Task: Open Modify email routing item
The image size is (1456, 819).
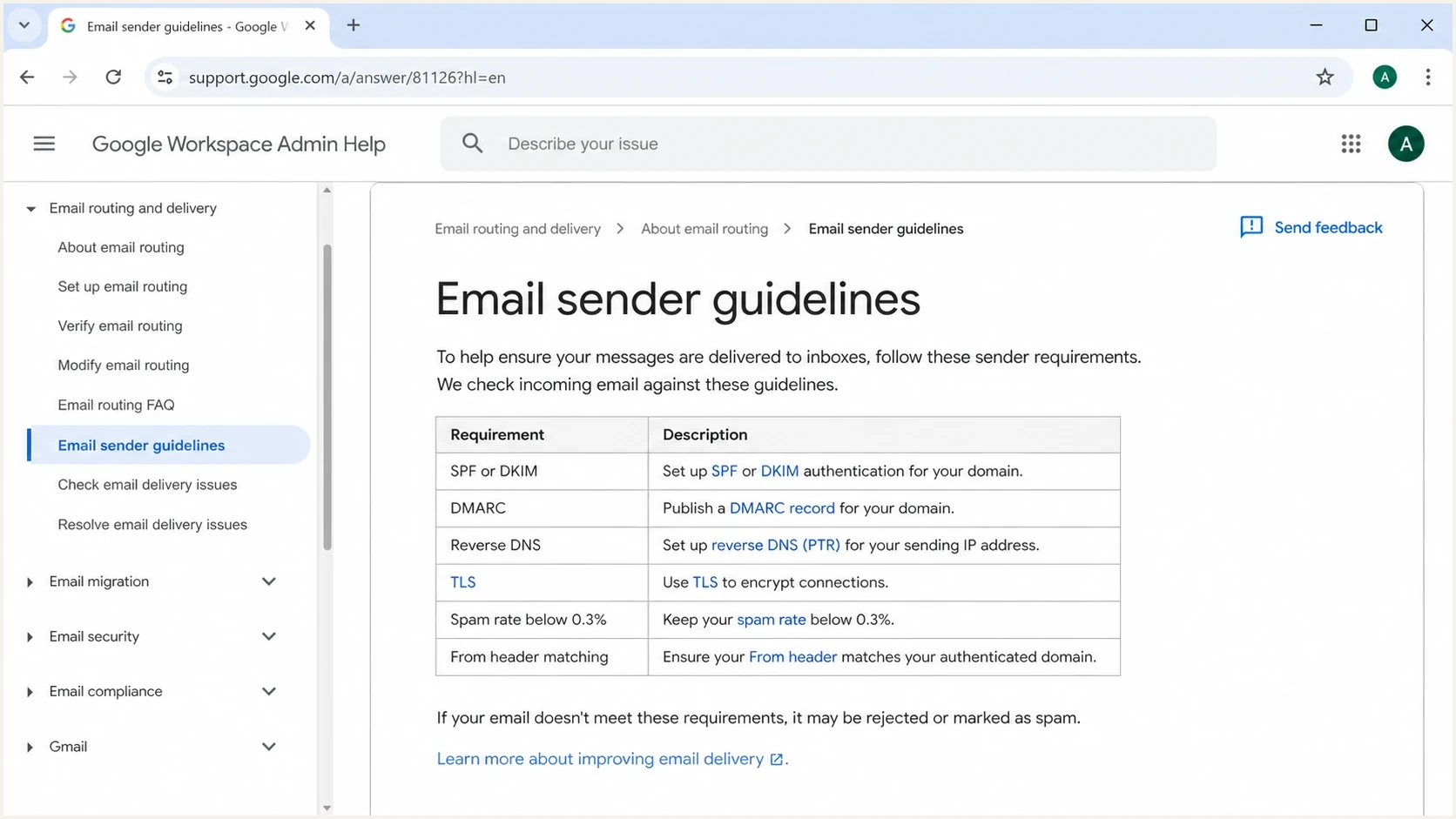Action: (x=124, y=365)
